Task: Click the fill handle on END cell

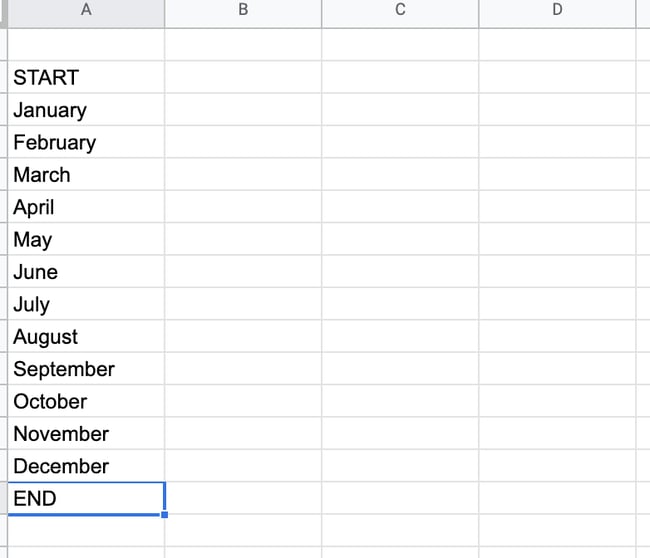Action: click(164, 515)
